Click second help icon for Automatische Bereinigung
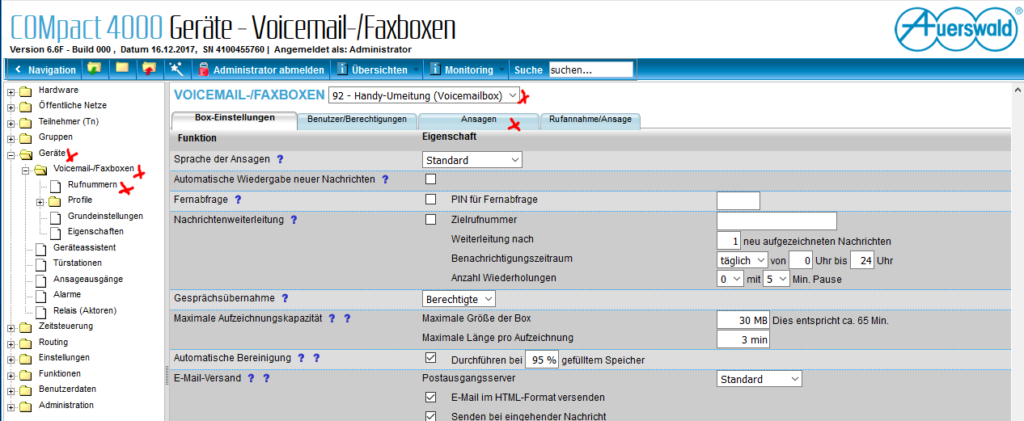 point(316,358)
